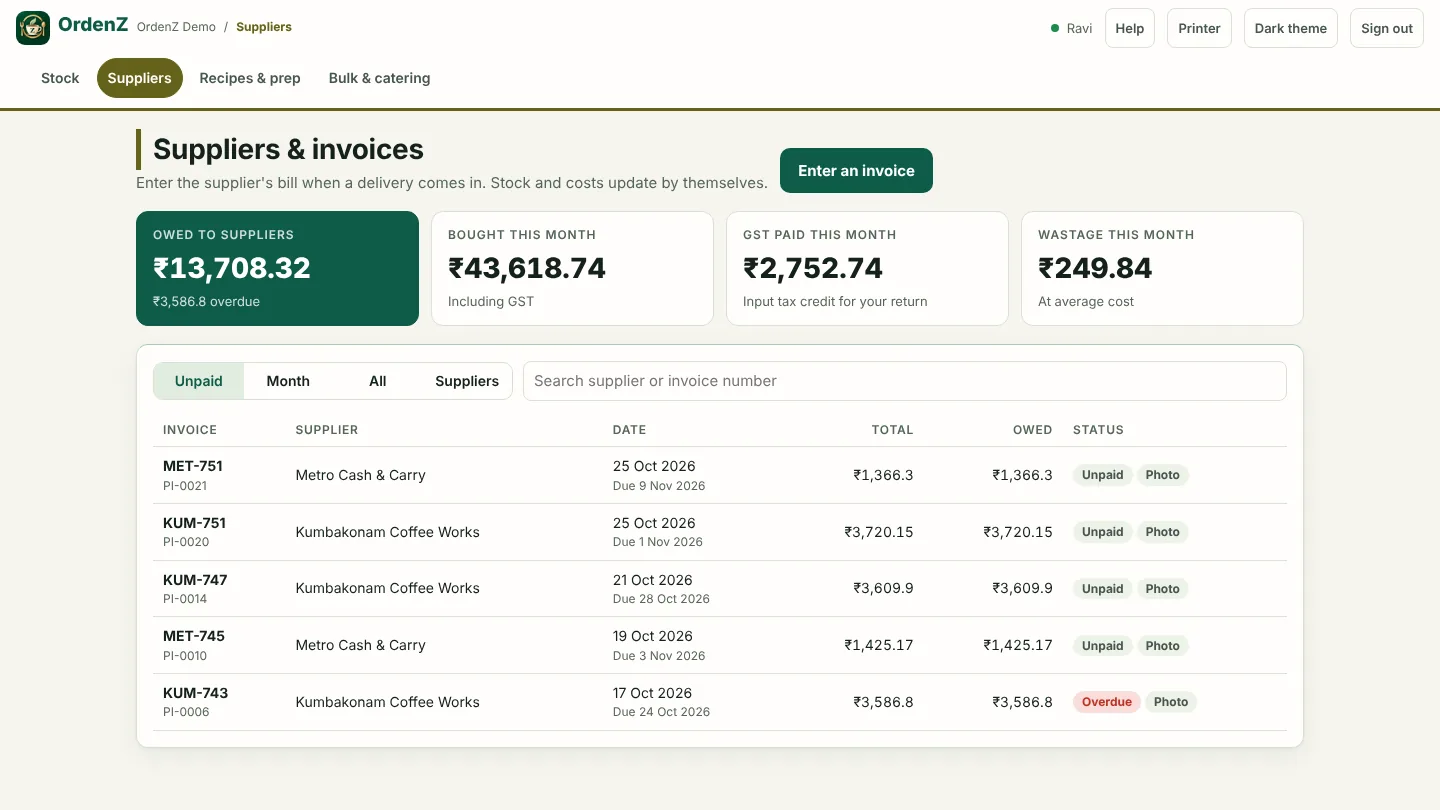Click the OrdenZ Demo breadcrumb
Viewport: 1440px width, 810px height.
[x=176, y=27]
